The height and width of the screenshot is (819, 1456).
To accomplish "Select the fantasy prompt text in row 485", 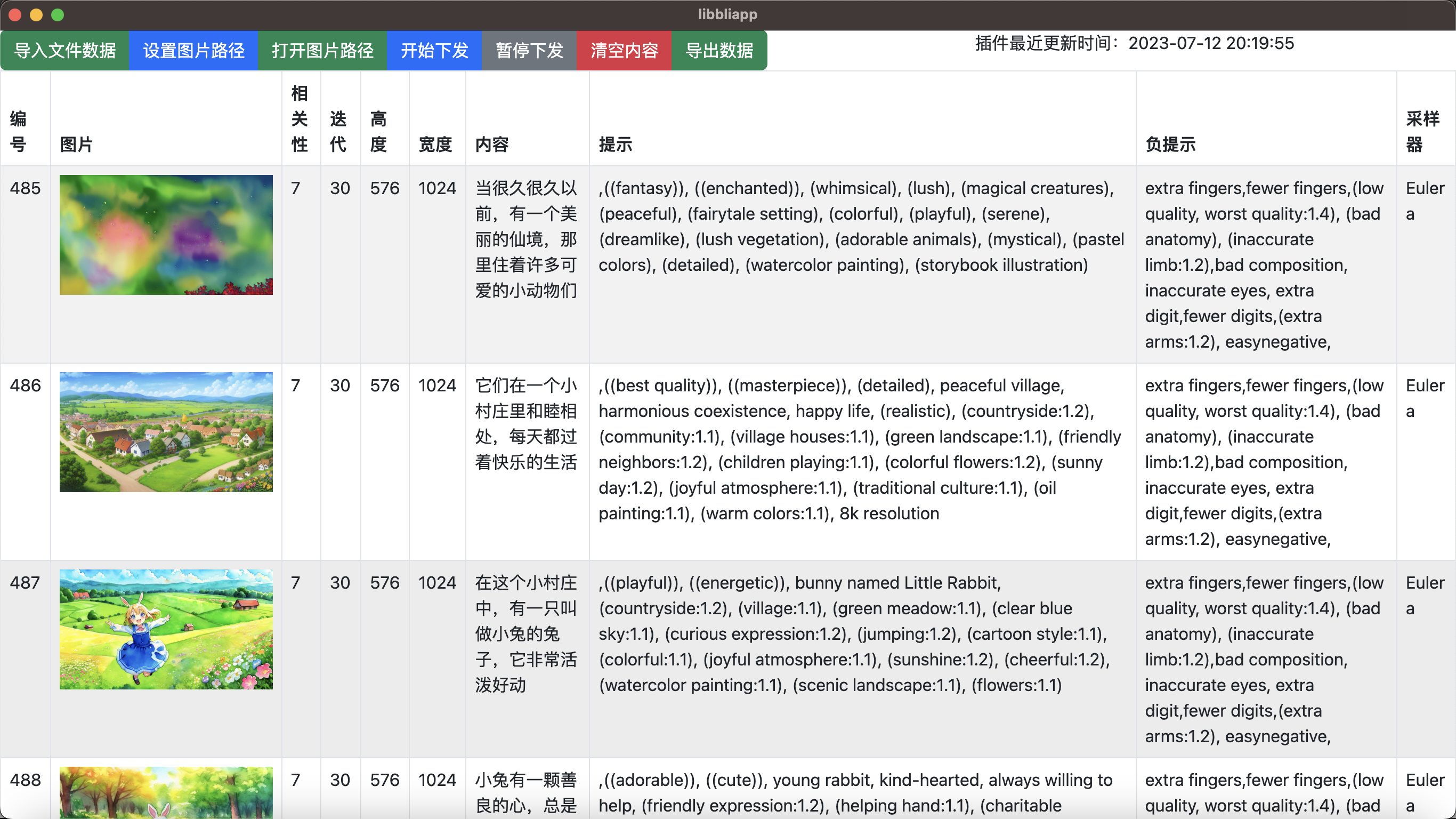I will [861, 226].
